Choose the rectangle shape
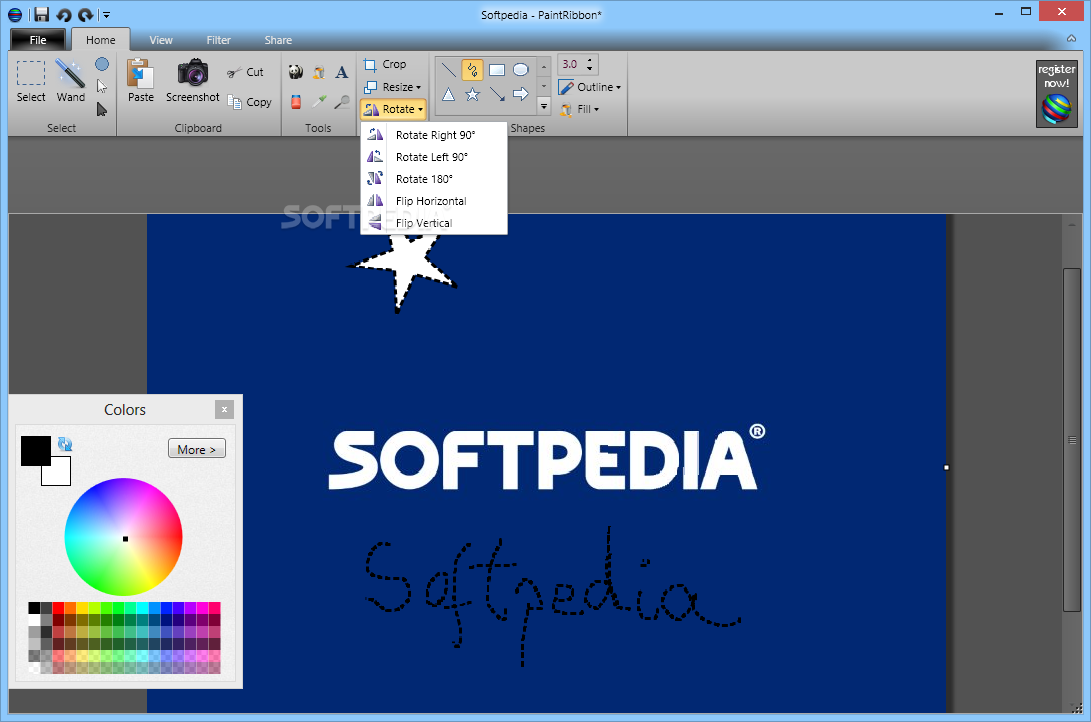Screen dimensions: 1091x722 (x=497, y=70)
